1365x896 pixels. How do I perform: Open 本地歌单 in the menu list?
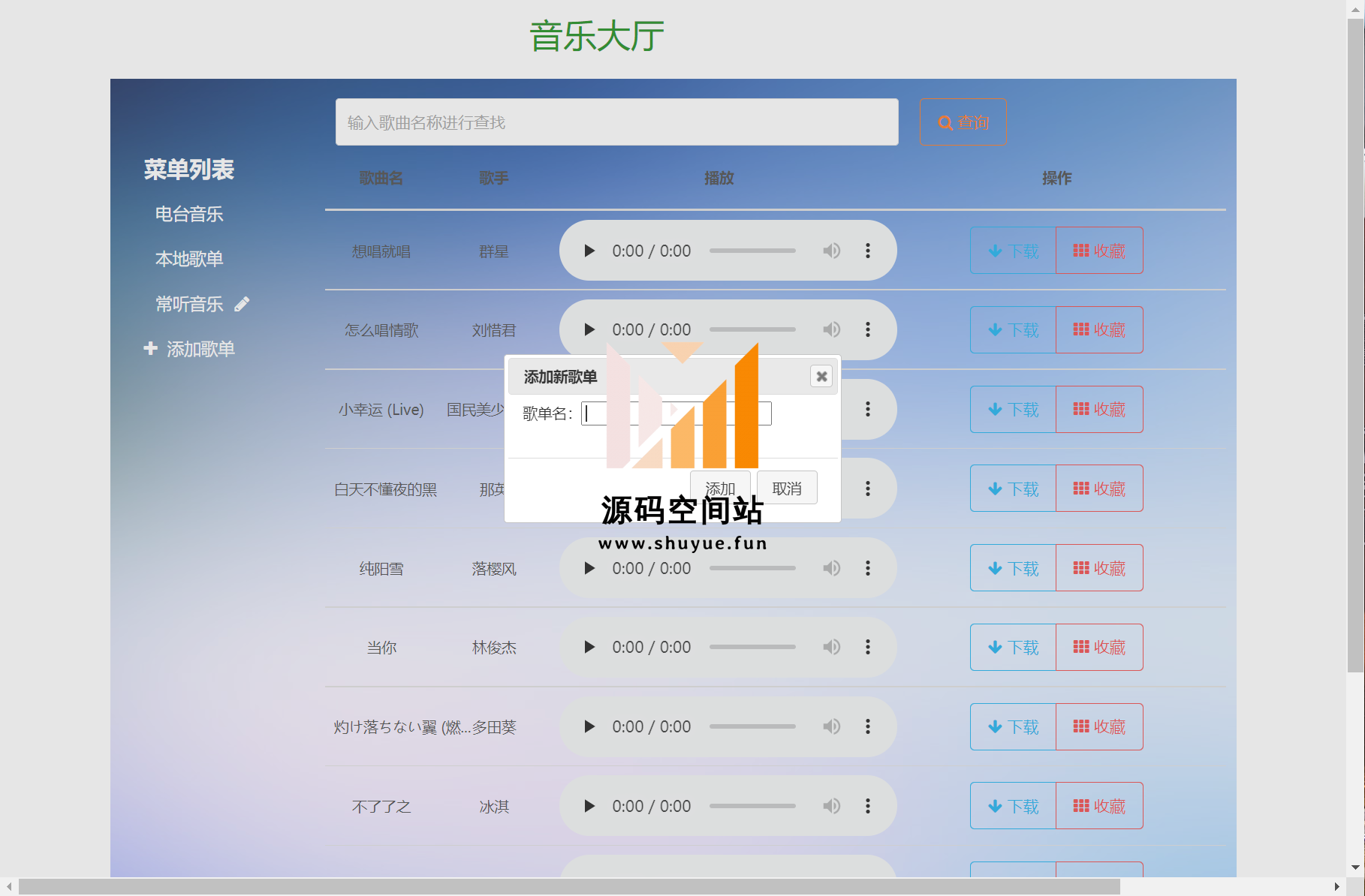click(x=189, y=259)
